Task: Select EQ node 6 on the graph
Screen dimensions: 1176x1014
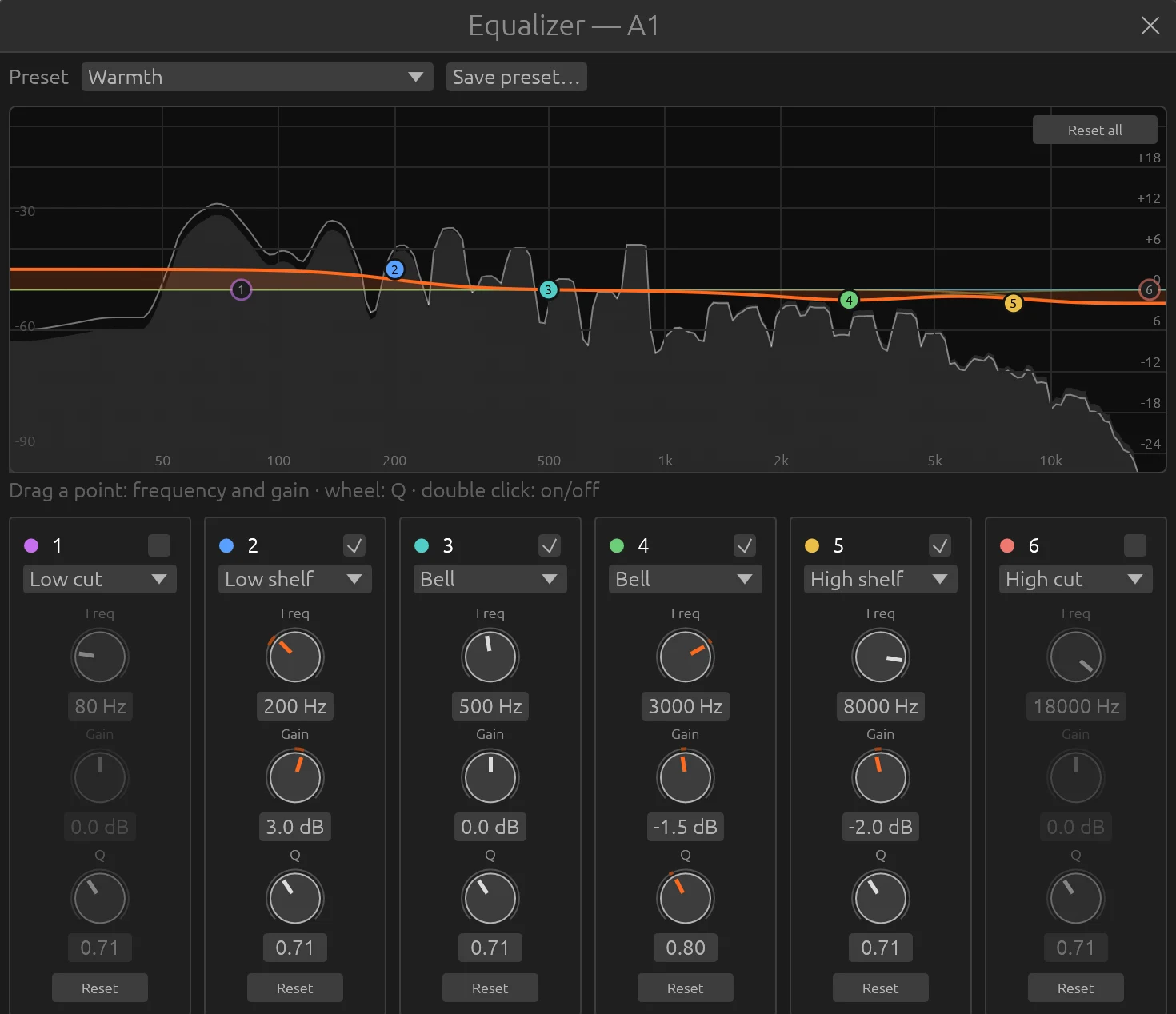Action: 1149,289
